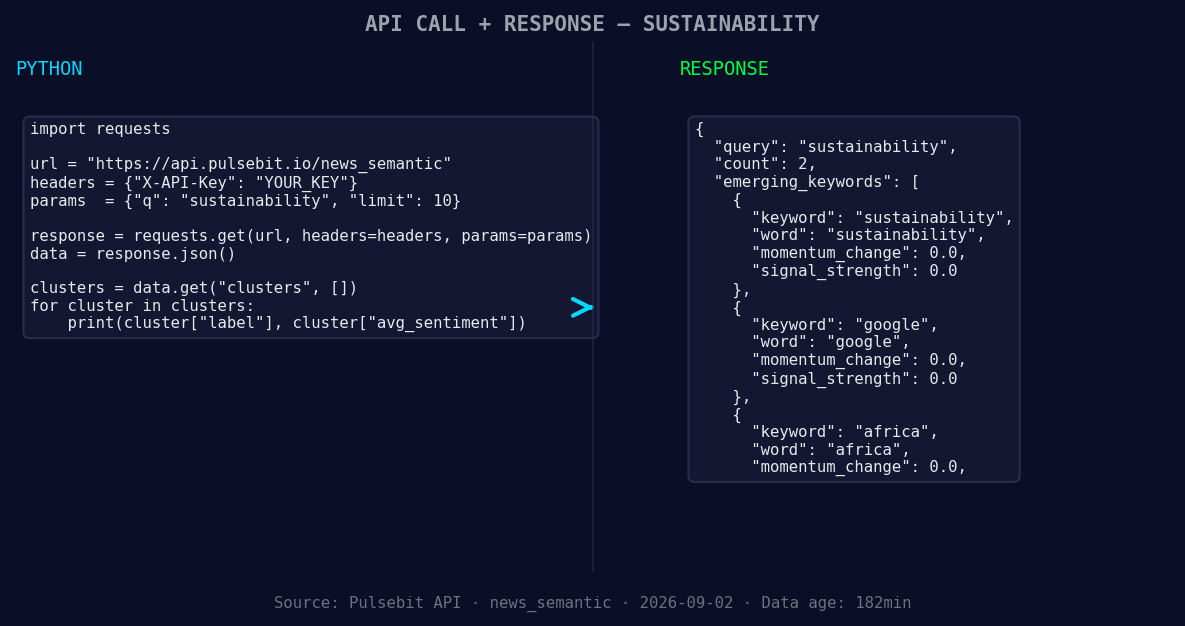Click the params line with "limit": 10
The height and width of the screenshot is (626, 1185).
coord(246,201)
